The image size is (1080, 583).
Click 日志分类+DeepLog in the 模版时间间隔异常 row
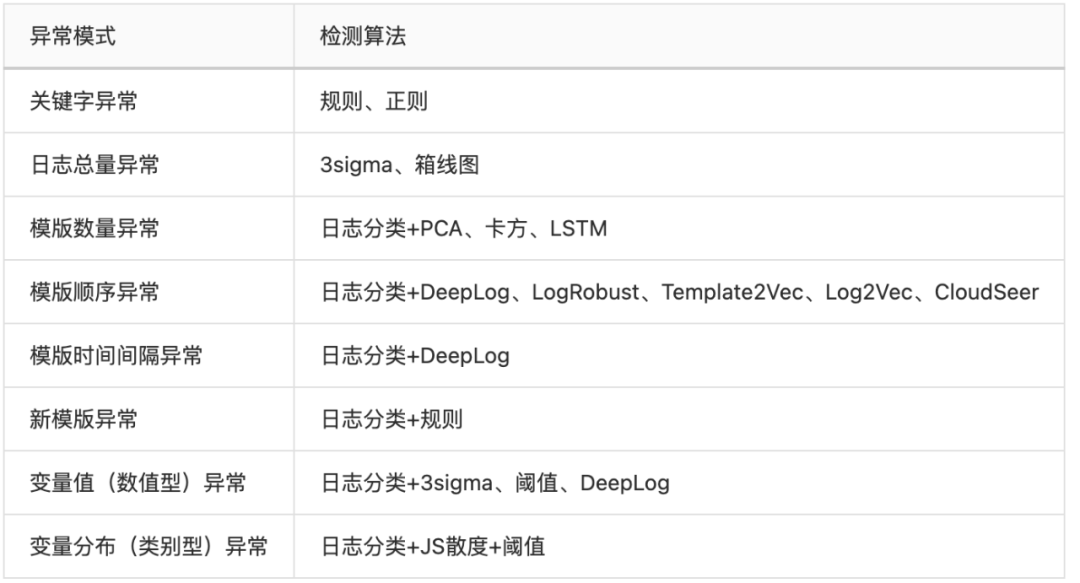click(x=415, y=356)
